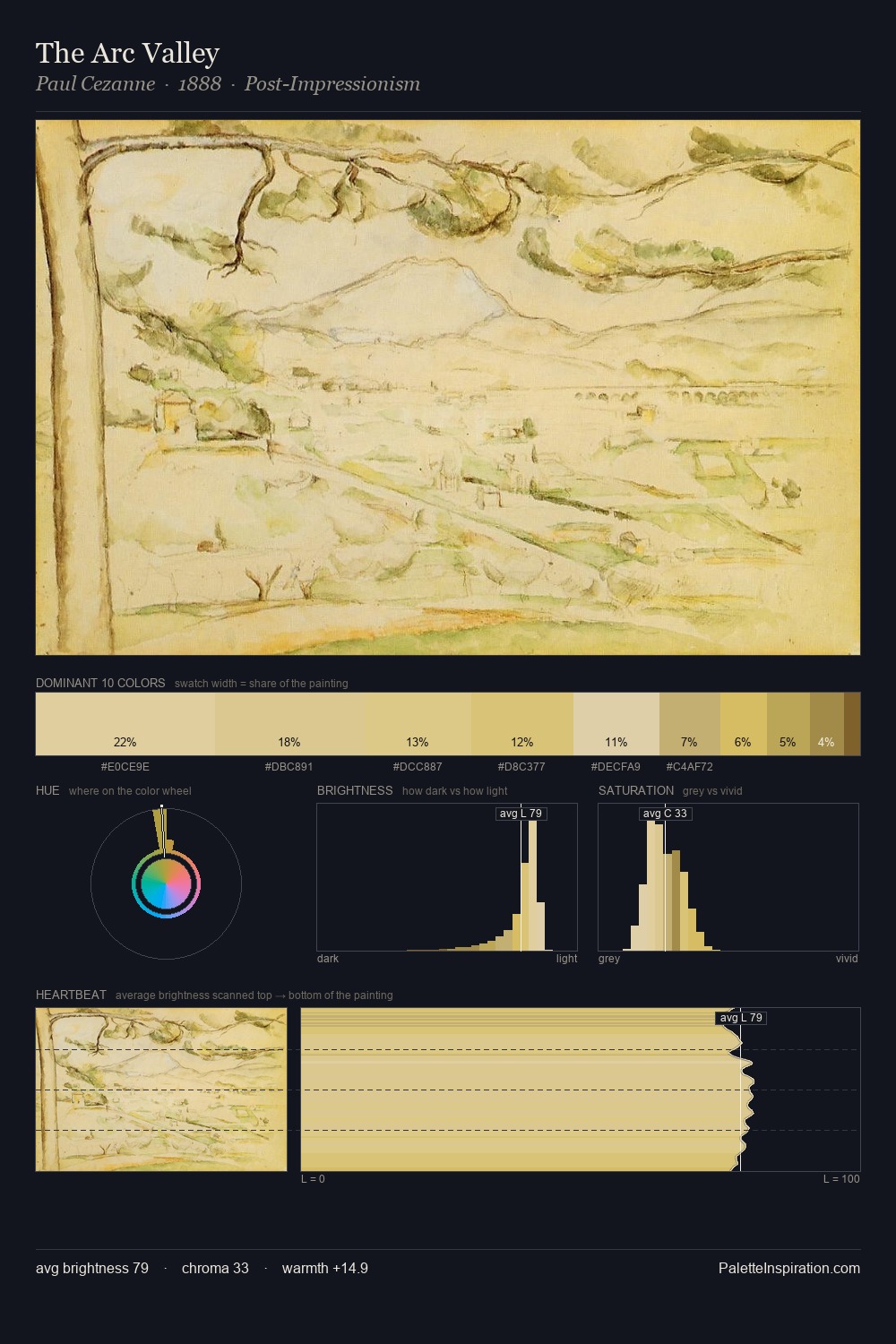Select the 5% color swatch

pyautogui.click(x=788, y=724)
